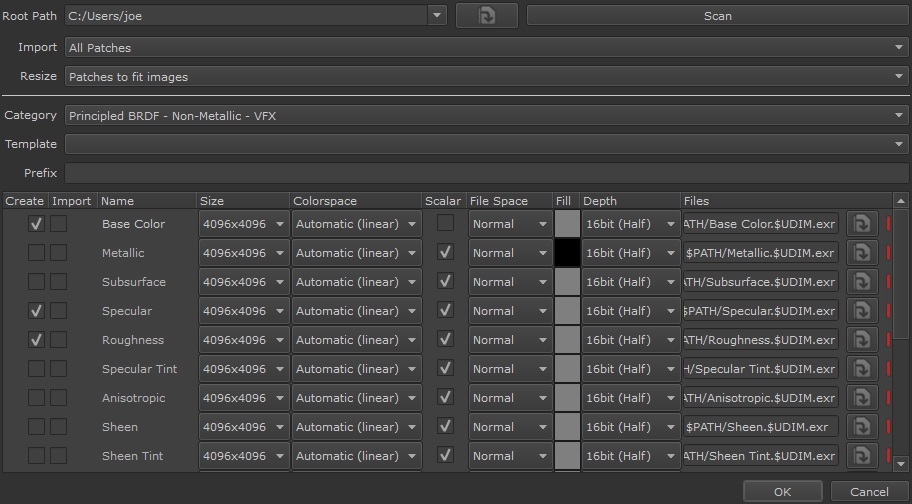Image resolution: width=912 pixels, height=504 pixels.
Task: Click the file browse icon for Subsurface row
Action: coord(861,282)
